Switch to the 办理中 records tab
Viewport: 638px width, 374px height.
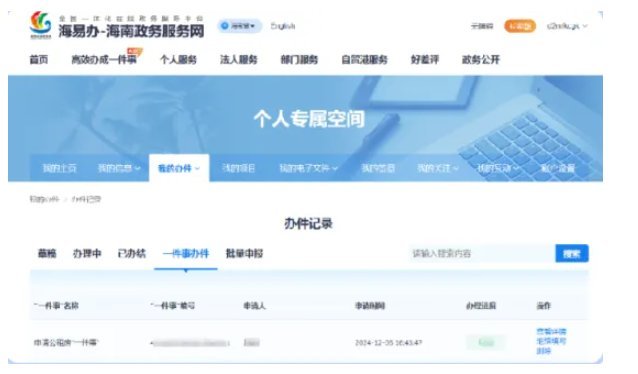point(87,254)
